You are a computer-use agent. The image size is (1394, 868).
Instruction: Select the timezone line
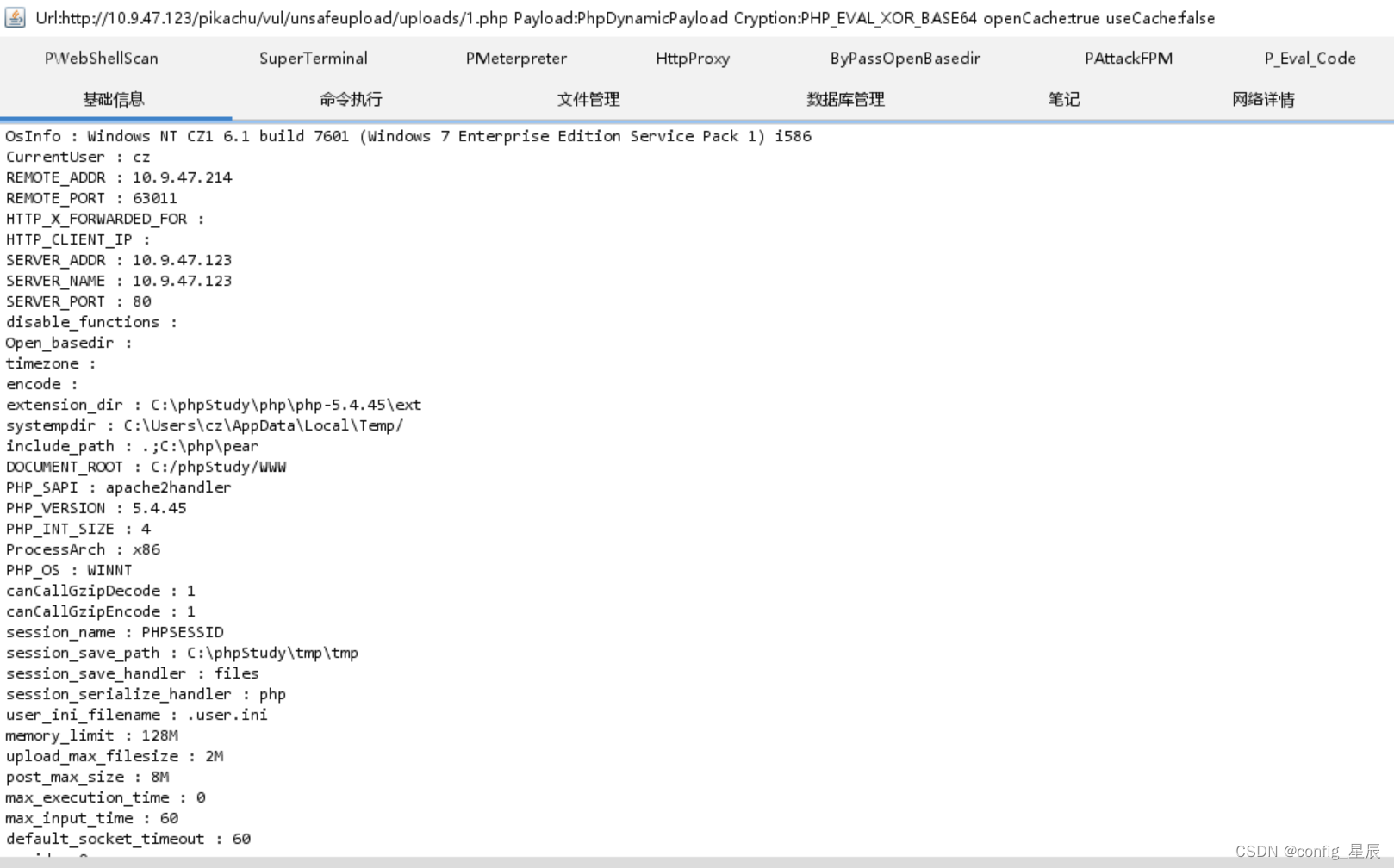tap(51, 363)
